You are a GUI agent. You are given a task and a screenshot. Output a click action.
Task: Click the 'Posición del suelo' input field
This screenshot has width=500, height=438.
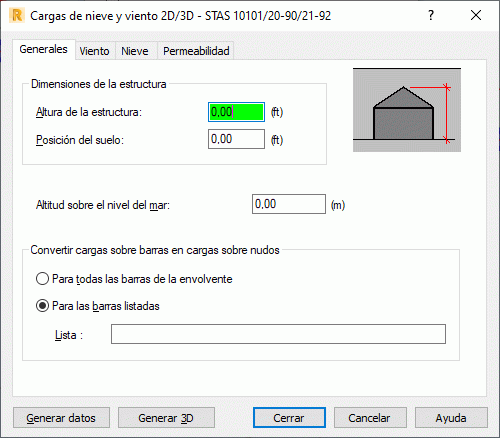(236, 139)
